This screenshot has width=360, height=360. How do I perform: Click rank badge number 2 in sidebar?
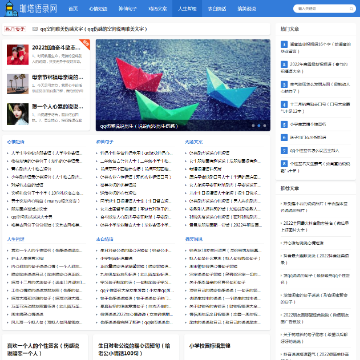[284, 64]
